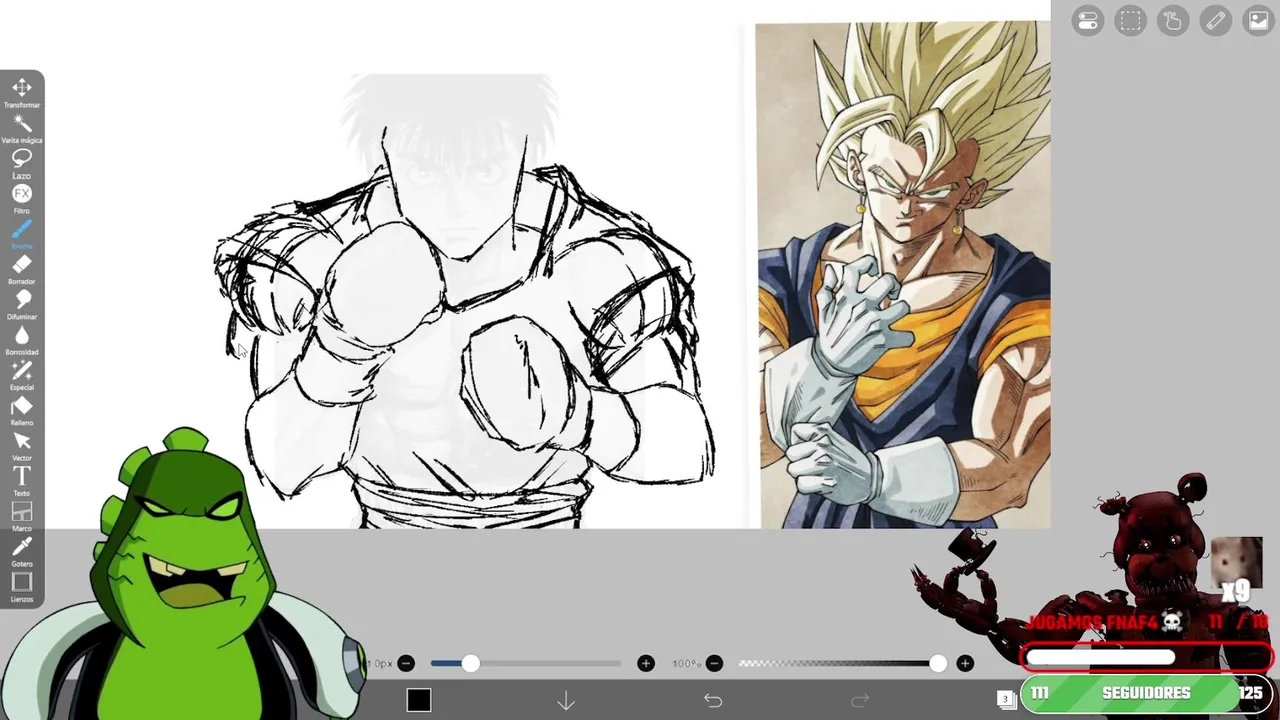The height and width of the screenshot is (720, 1280).
Task: Open the ruler tool icon
Action: pyautogui.click(x=1215, y=21)
